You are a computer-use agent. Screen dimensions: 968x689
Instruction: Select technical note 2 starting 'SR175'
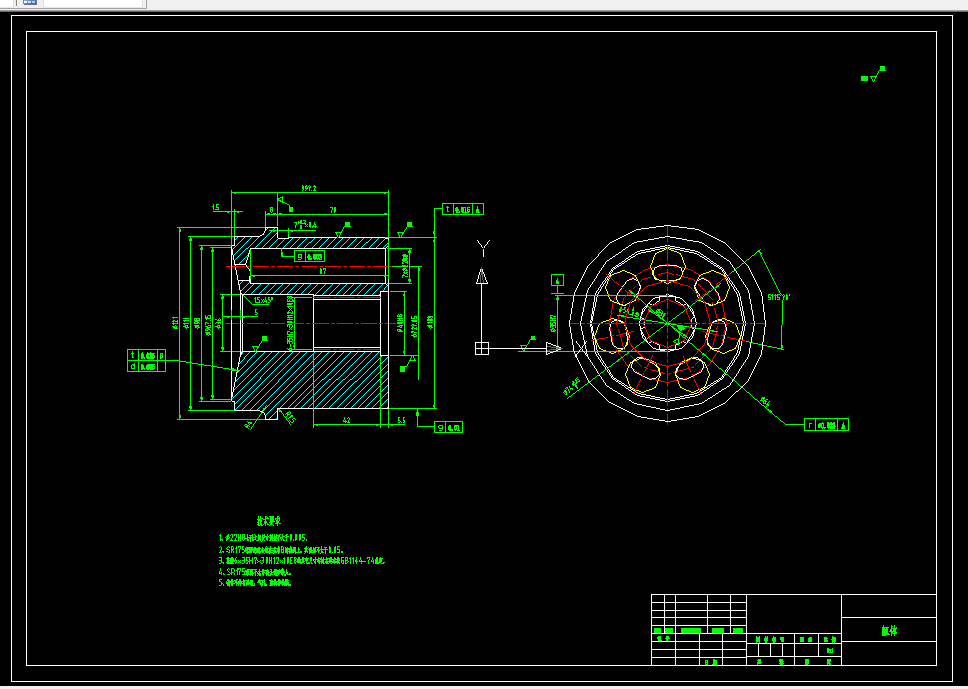click(281, 549)
